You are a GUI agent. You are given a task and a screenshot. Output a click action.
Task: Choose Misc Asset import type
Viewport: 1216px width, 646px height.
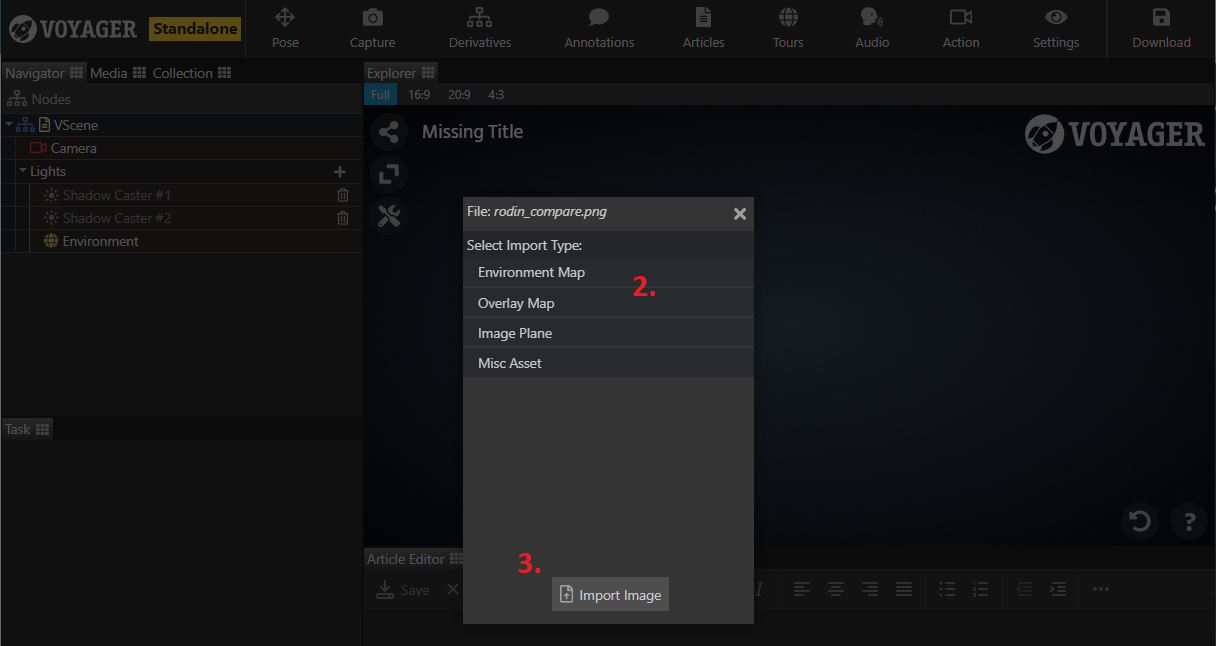[608, 363]
